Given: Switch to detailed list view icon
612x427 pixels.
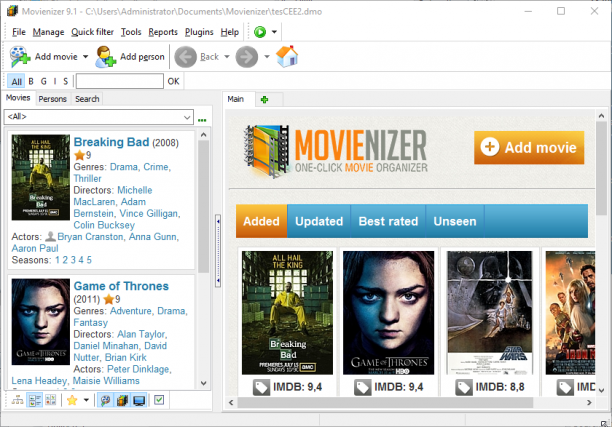Looking at the screenshot, I should [35, 400].
